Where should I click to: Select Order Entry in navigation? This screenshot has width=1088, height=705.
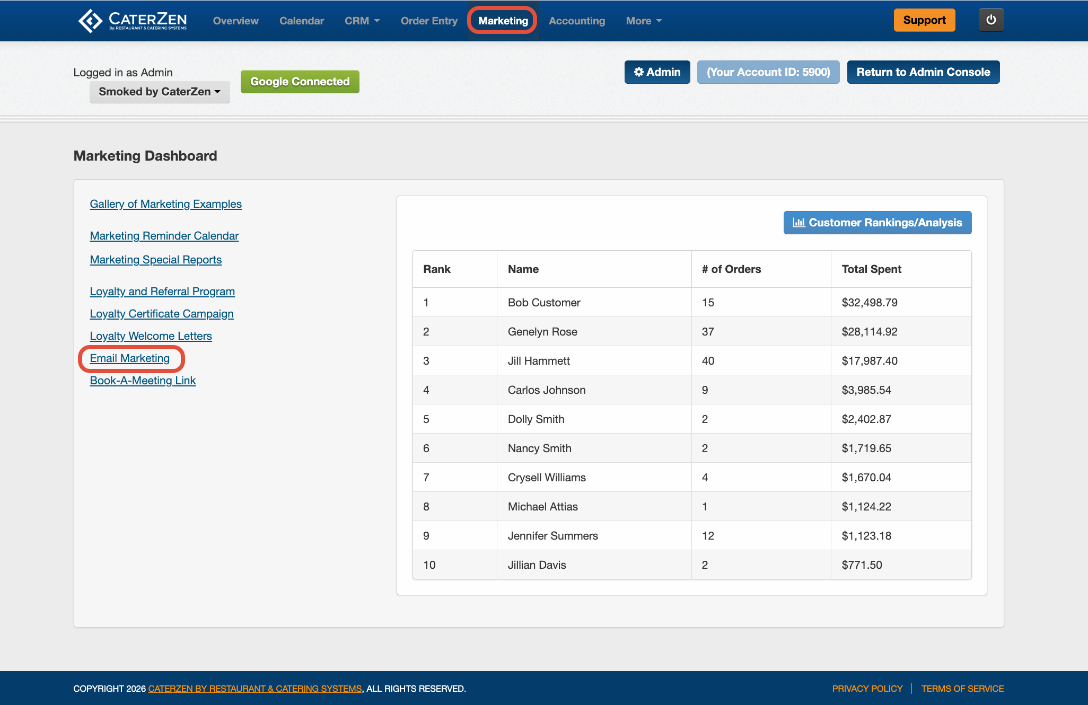tap(429, 21)
